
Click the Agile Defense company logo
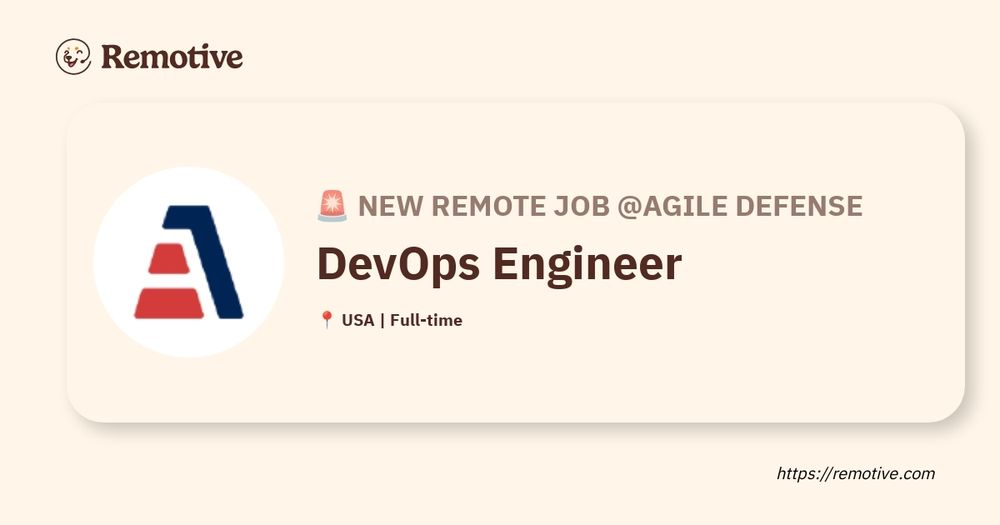click(x=189, y=262)
